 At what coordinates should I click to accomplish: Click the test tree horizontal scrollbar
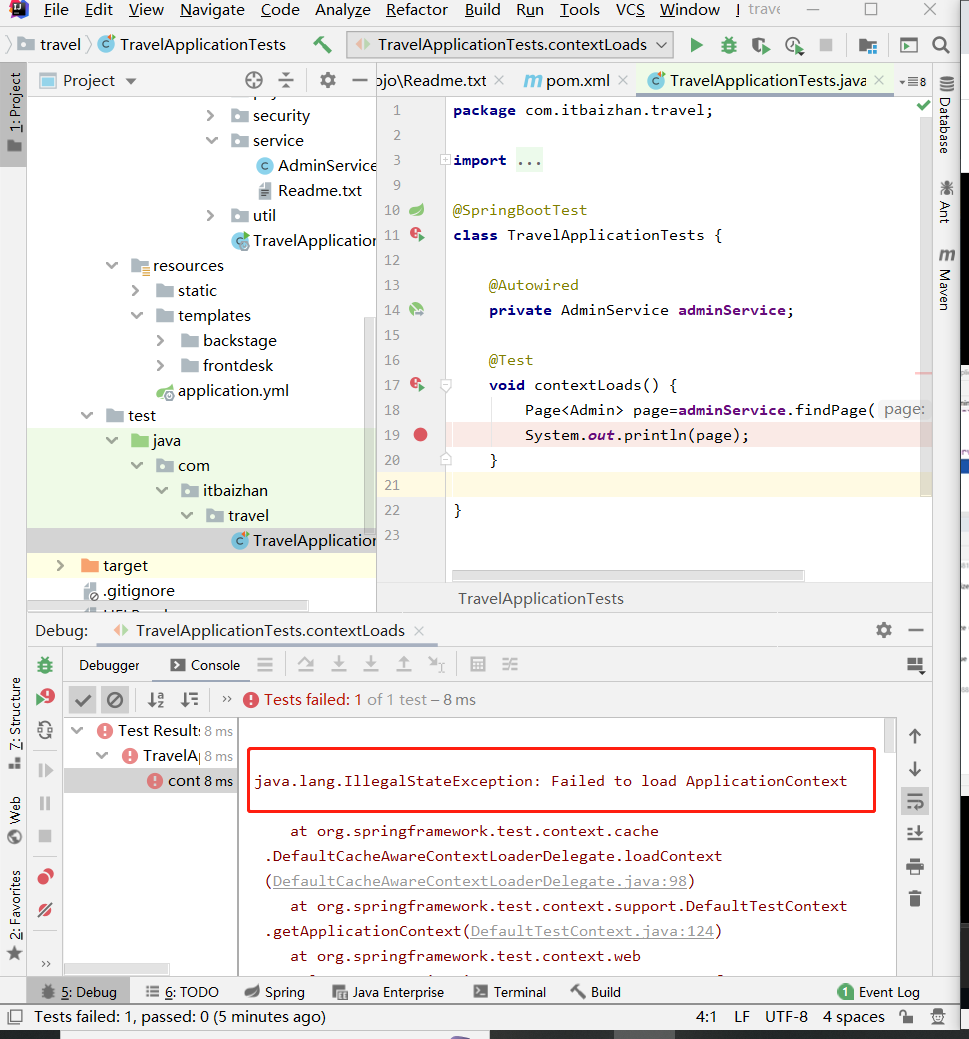click(x=117, y=968)
